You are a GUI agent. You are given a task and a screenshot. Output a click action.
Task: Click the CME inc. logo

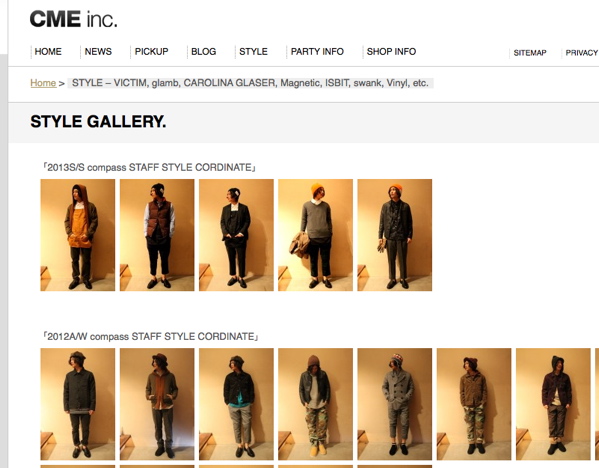click(73, 19)
